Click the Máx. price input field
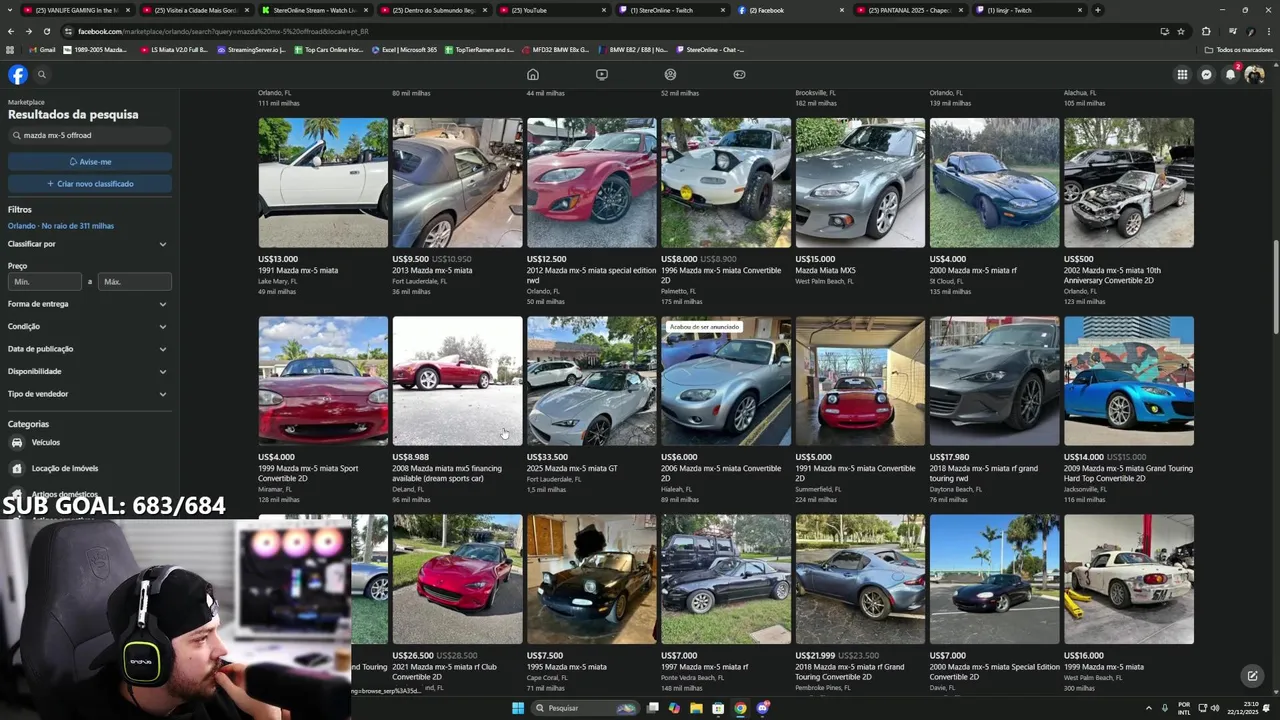This screenshot has height=720, width=1280. click(135, 282)
